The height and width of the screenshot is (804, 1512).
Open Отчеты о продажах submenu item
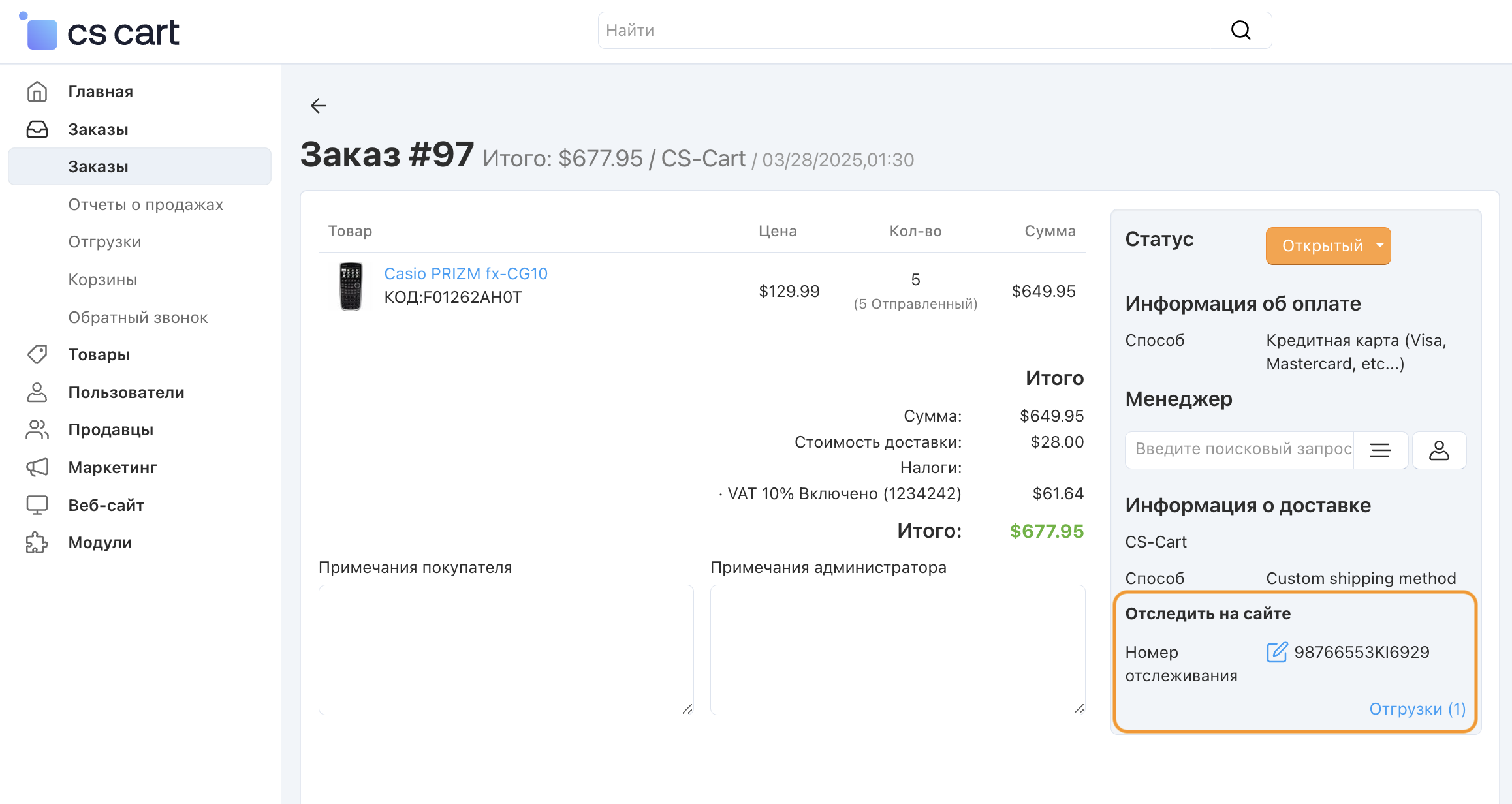click(146, 204)
